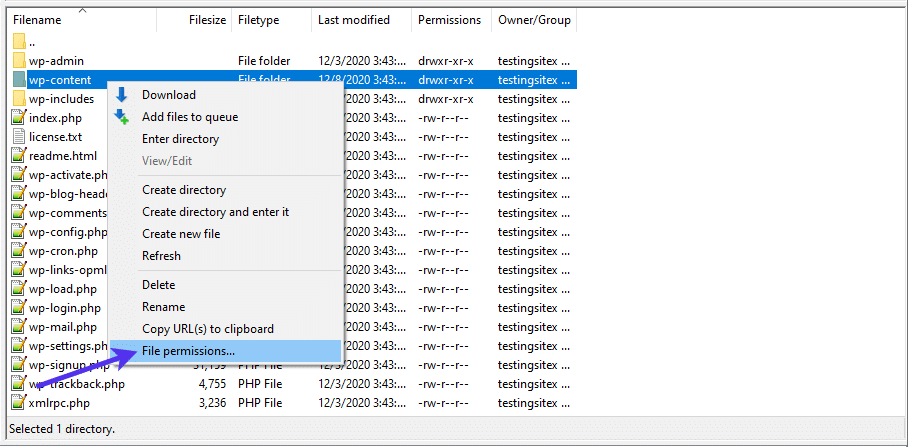This screenshot has height=447, width=908.
Task: Click the wp-includes folder icon
Action: pos(19,99)
